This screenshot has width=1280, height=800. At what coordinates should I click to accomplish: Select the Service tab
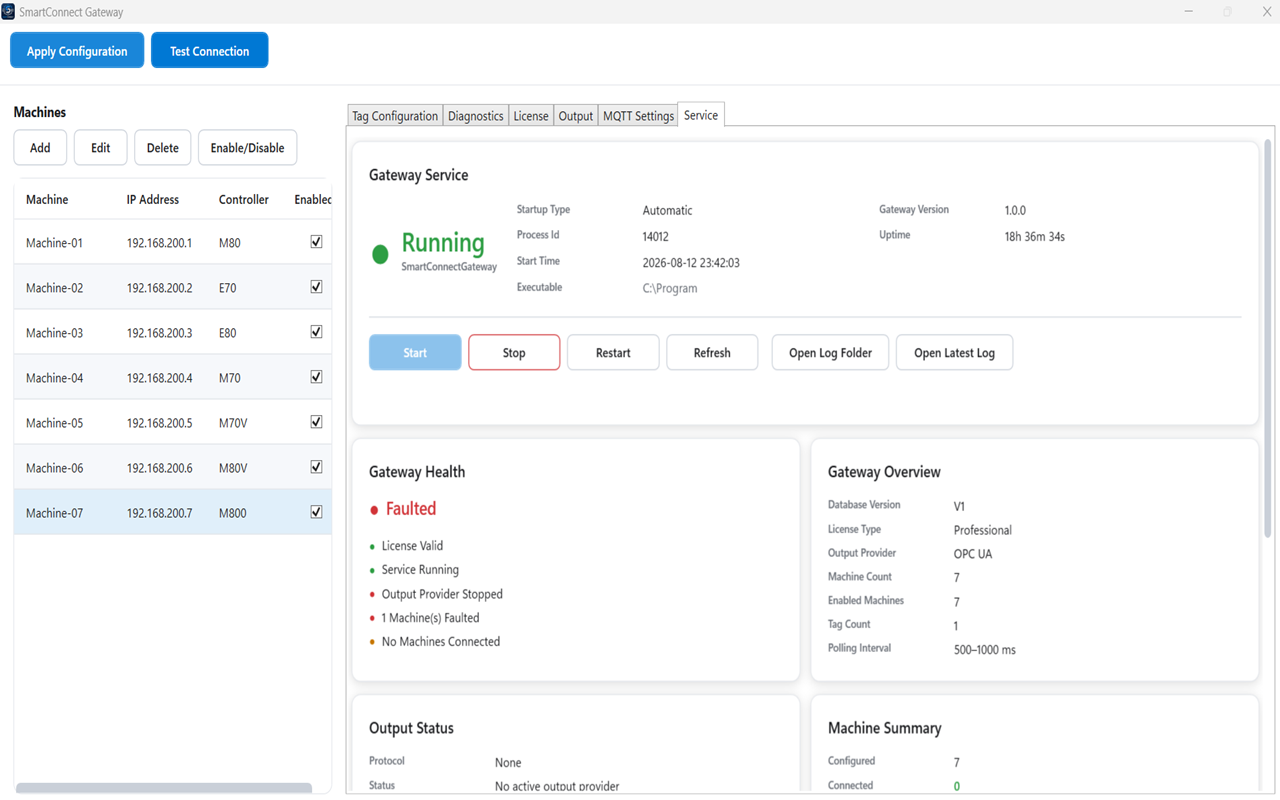(701, 115)
